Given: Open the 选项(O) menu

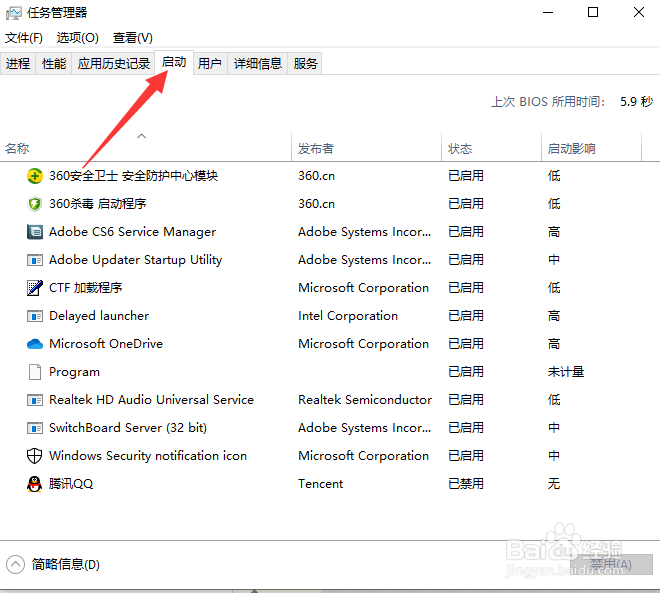Looking at the screenshot, I should click(77, 38).
